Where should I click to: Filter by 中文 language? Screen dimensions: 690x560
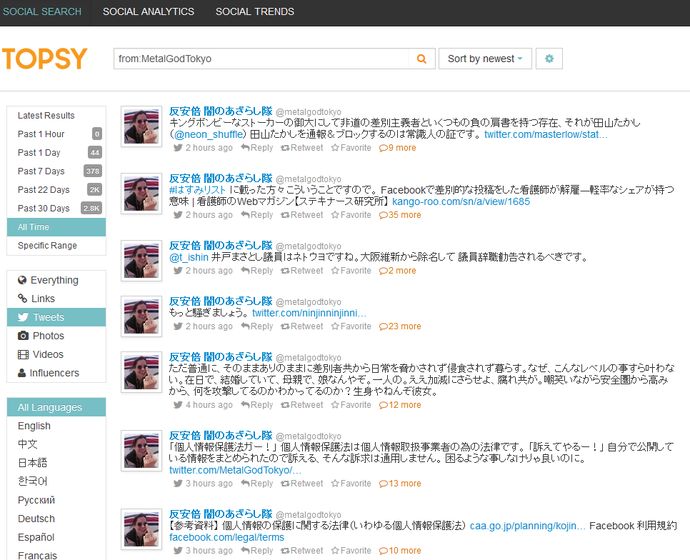pos(27,444)
